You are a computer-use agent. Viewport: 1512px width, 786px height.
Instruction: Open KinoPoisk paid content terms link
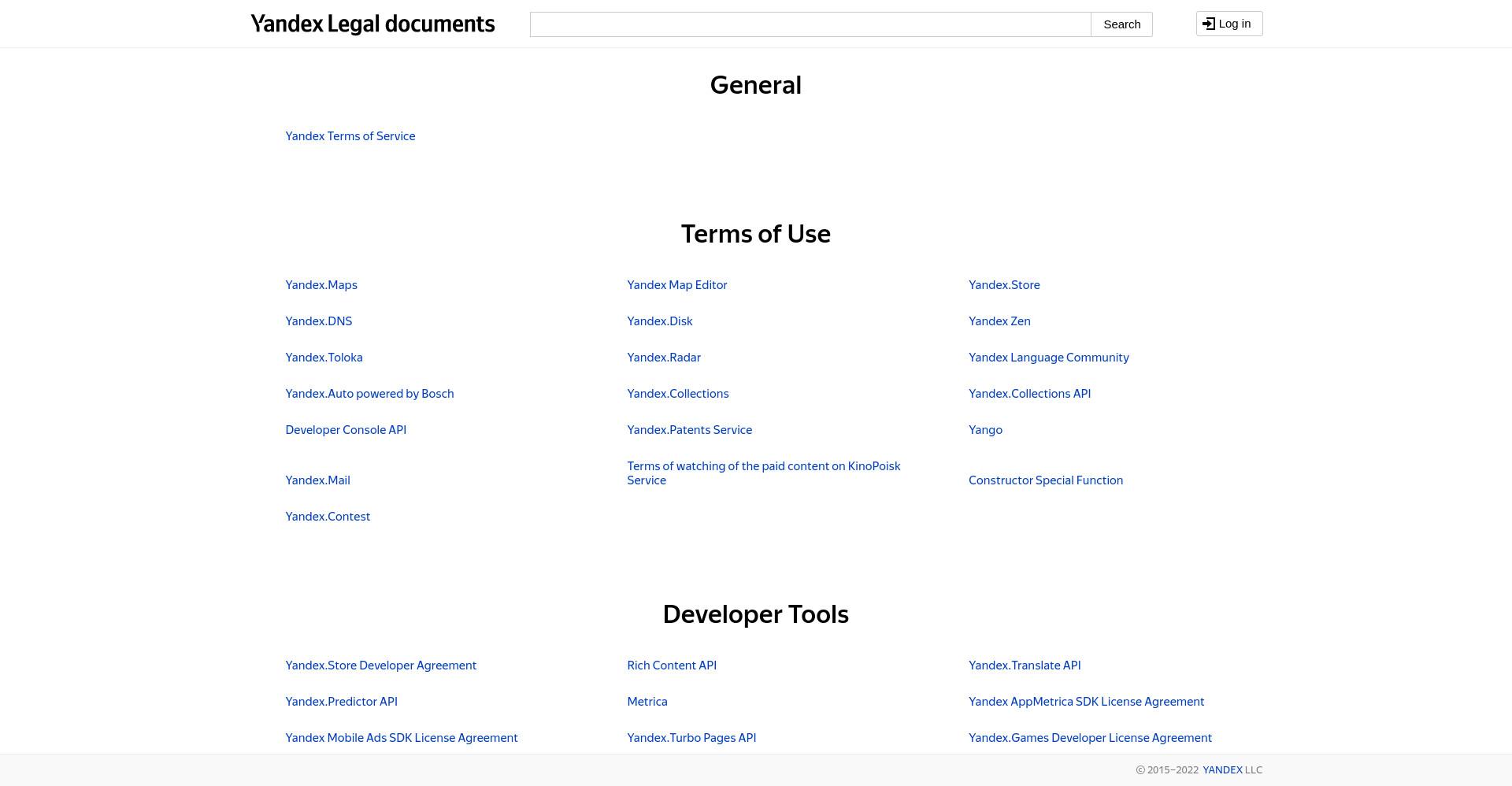pyautogui.click(x=763, y=473)
